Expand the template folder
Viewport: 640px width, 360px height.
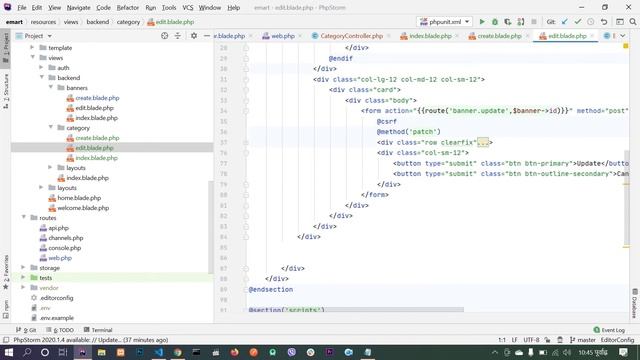click(x=32, y=47)
